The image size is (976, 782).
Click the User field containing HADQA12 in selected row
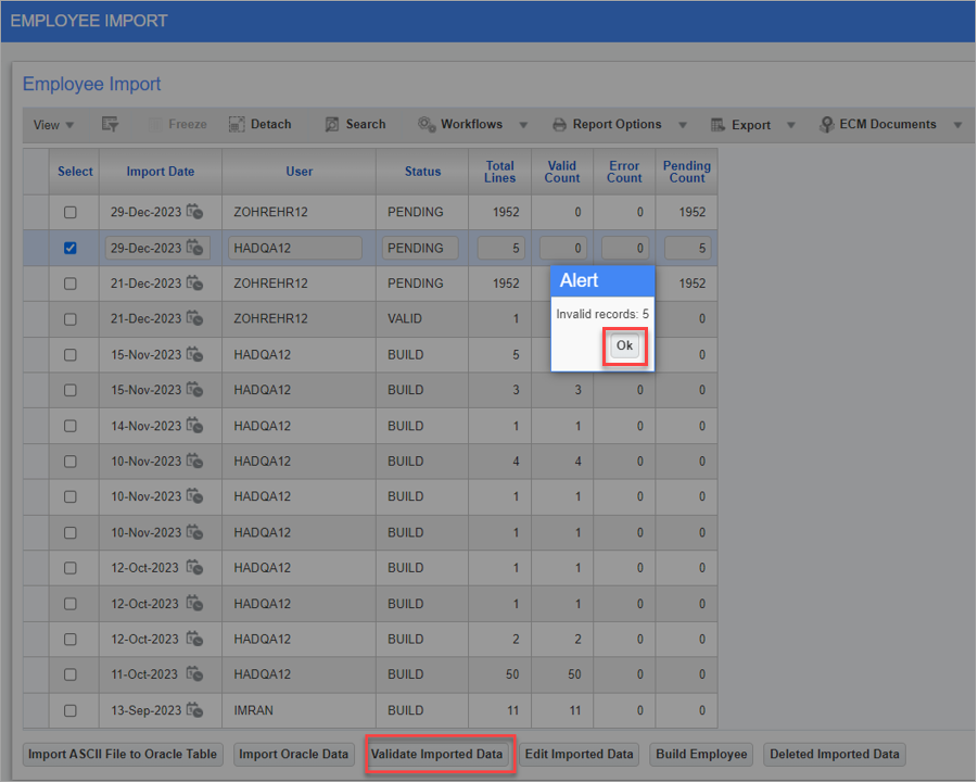coord(295,248)
